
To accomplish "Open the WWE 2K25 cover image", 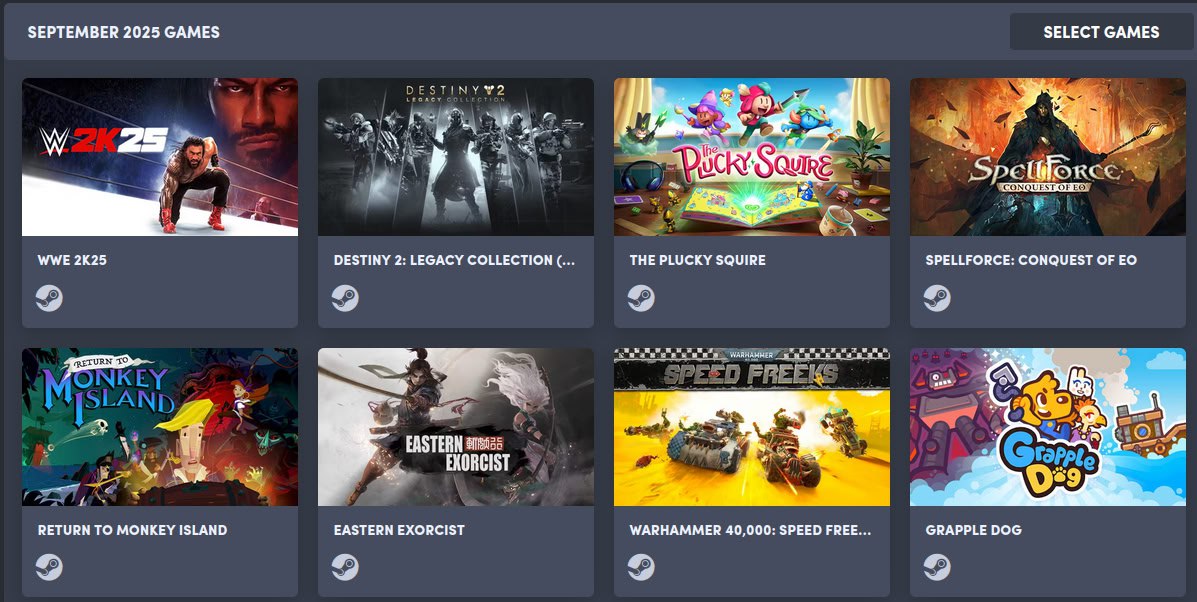I will pyautogui.click(x=160, y=156).
